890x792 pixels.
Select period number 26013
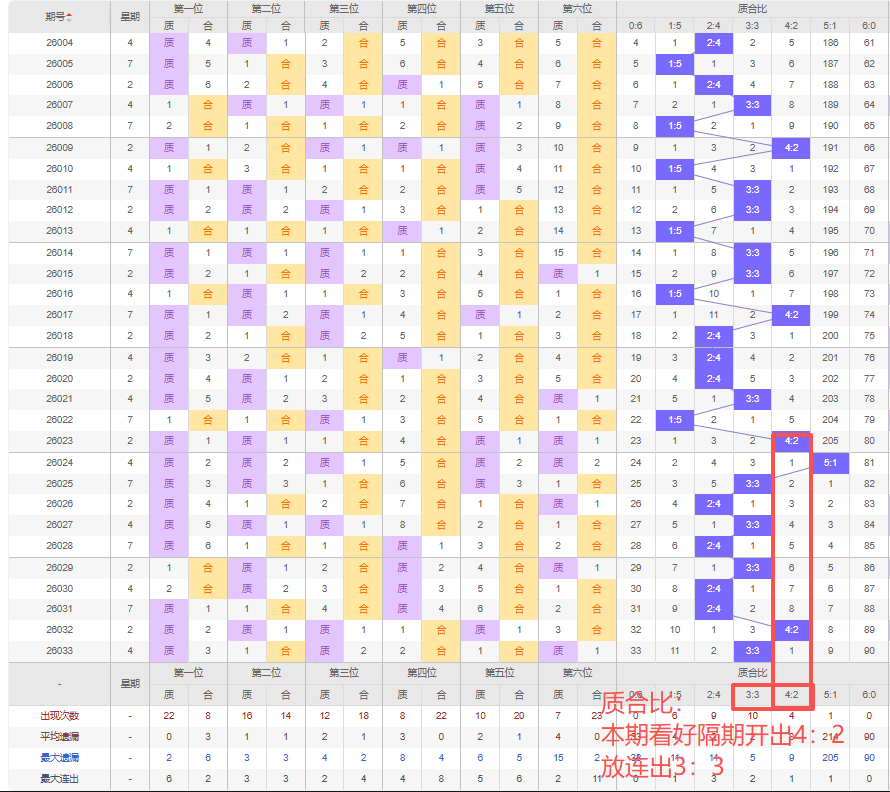(x=60, y=231)
